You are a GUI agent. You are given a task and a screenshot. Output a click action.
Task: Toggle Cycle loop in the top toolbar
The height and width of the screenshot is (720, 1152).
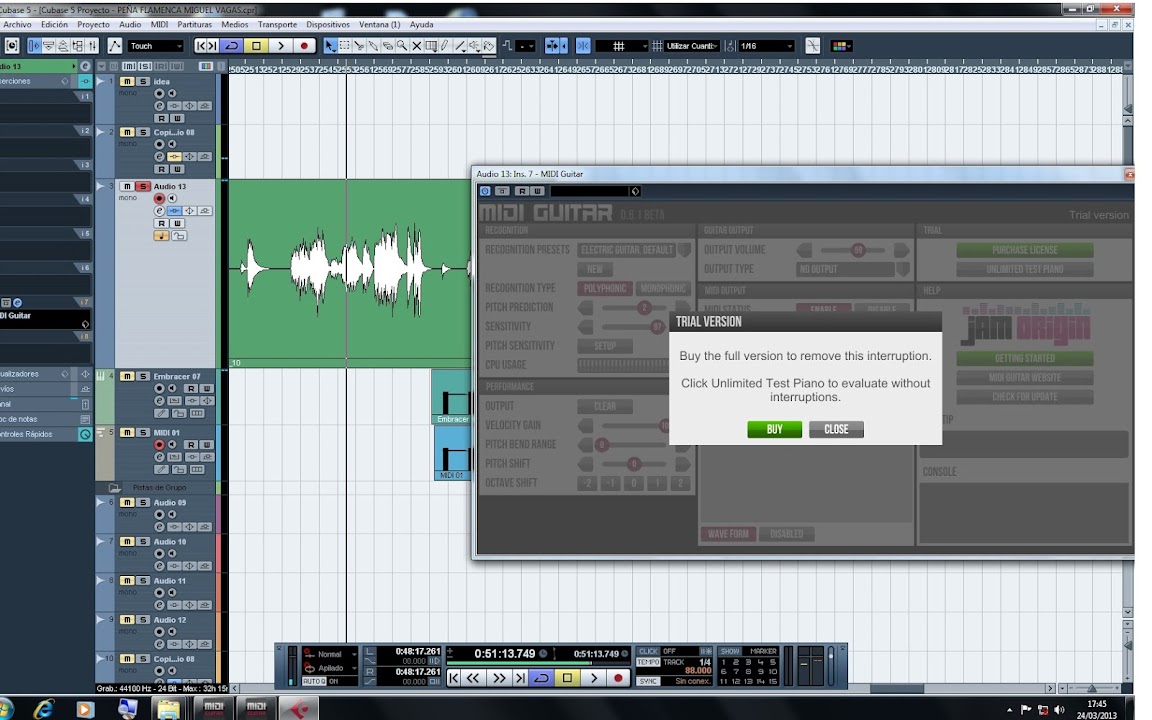tap(231, 46)
